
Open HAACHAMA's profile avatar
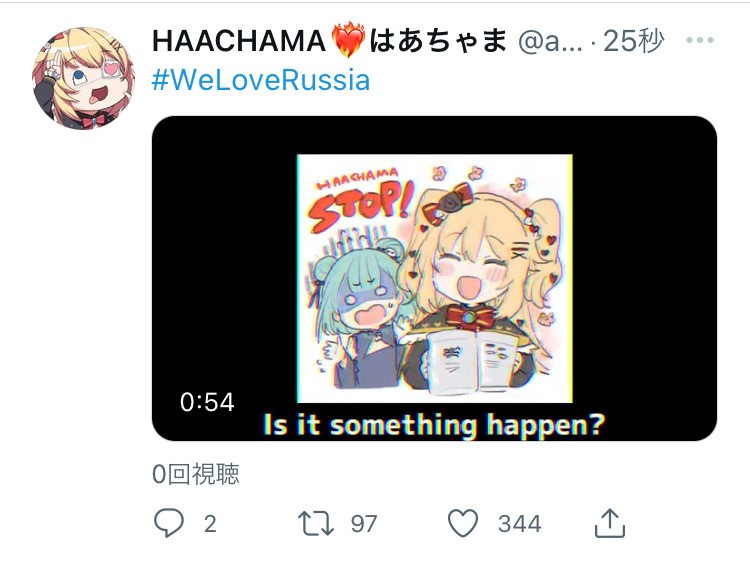coord(83,78)
